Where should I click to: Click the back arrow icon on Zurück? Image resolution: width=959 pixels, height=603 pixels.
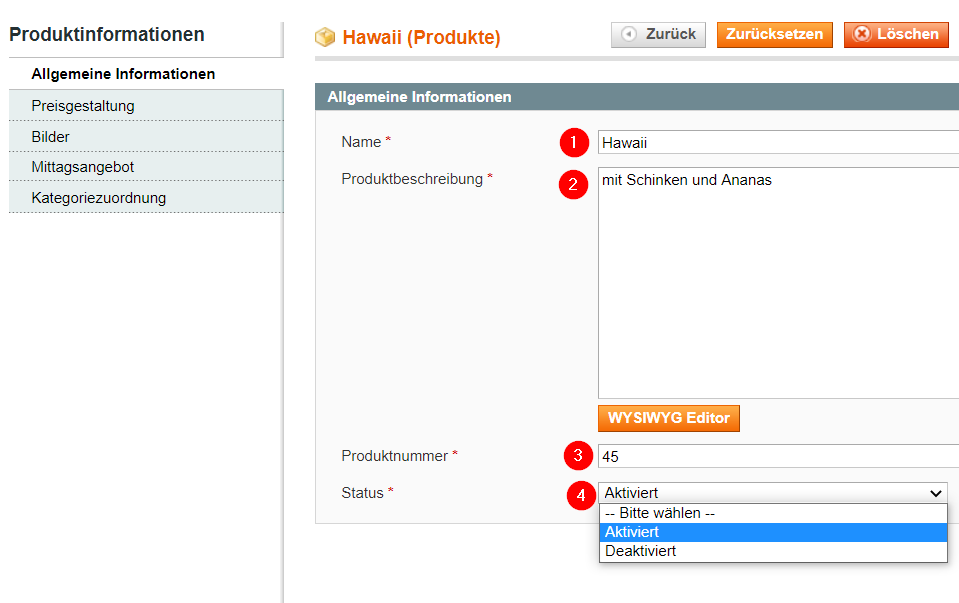coord(629,34)
